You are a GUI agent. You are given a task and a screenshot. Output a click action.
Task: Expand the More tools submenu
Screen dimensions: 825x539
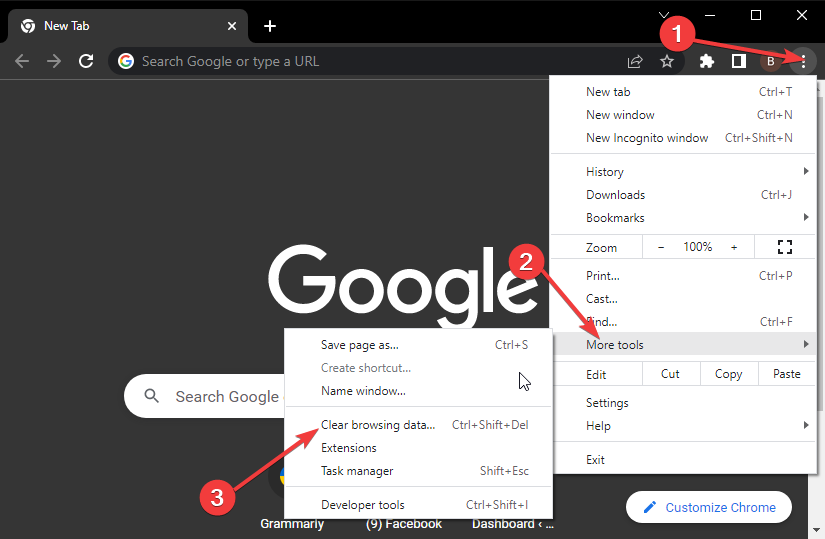(x=683, y=345)
